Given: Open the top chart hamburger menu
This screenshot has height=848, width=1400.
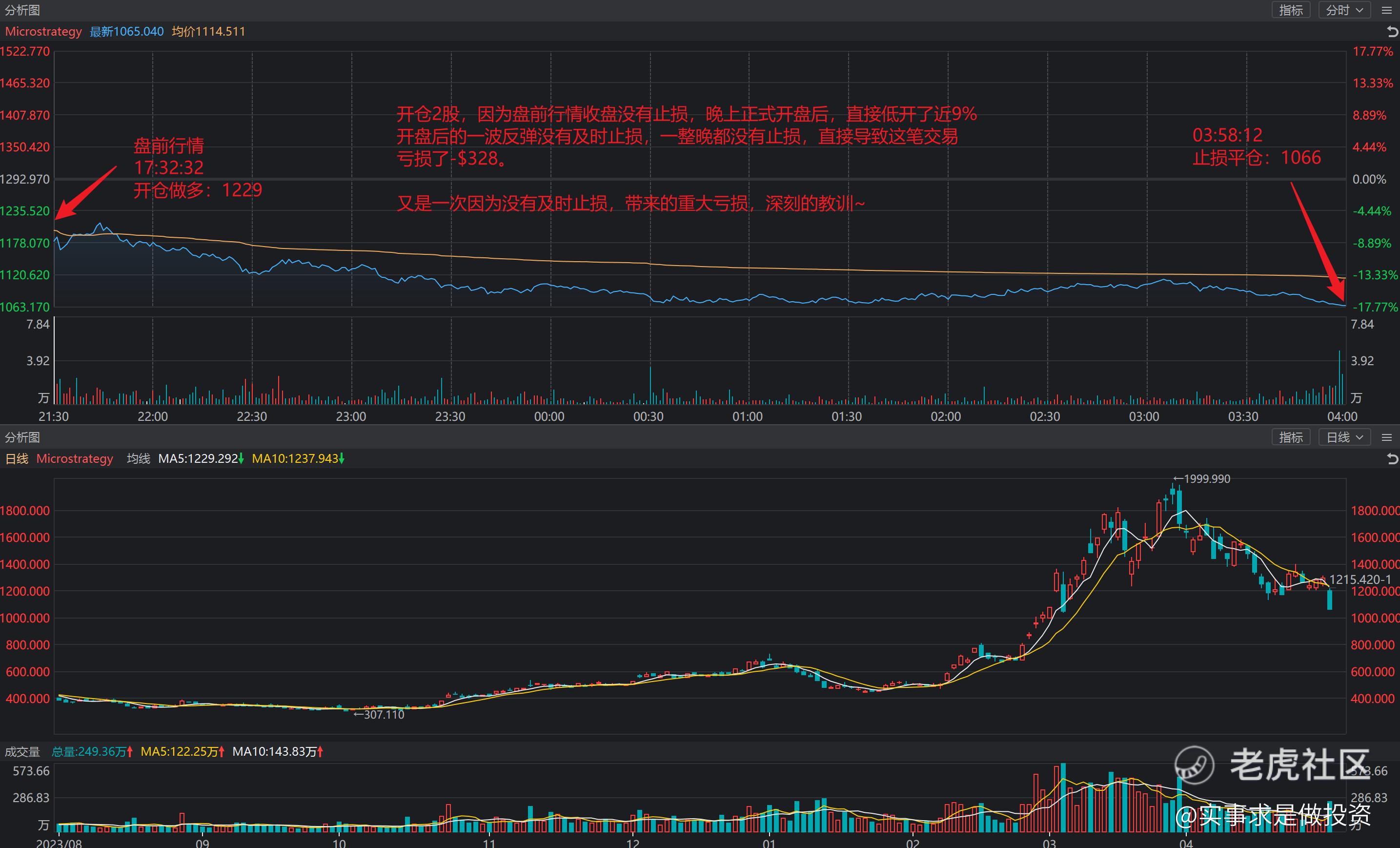Looking at the screenshot, I should [1386, 10].
